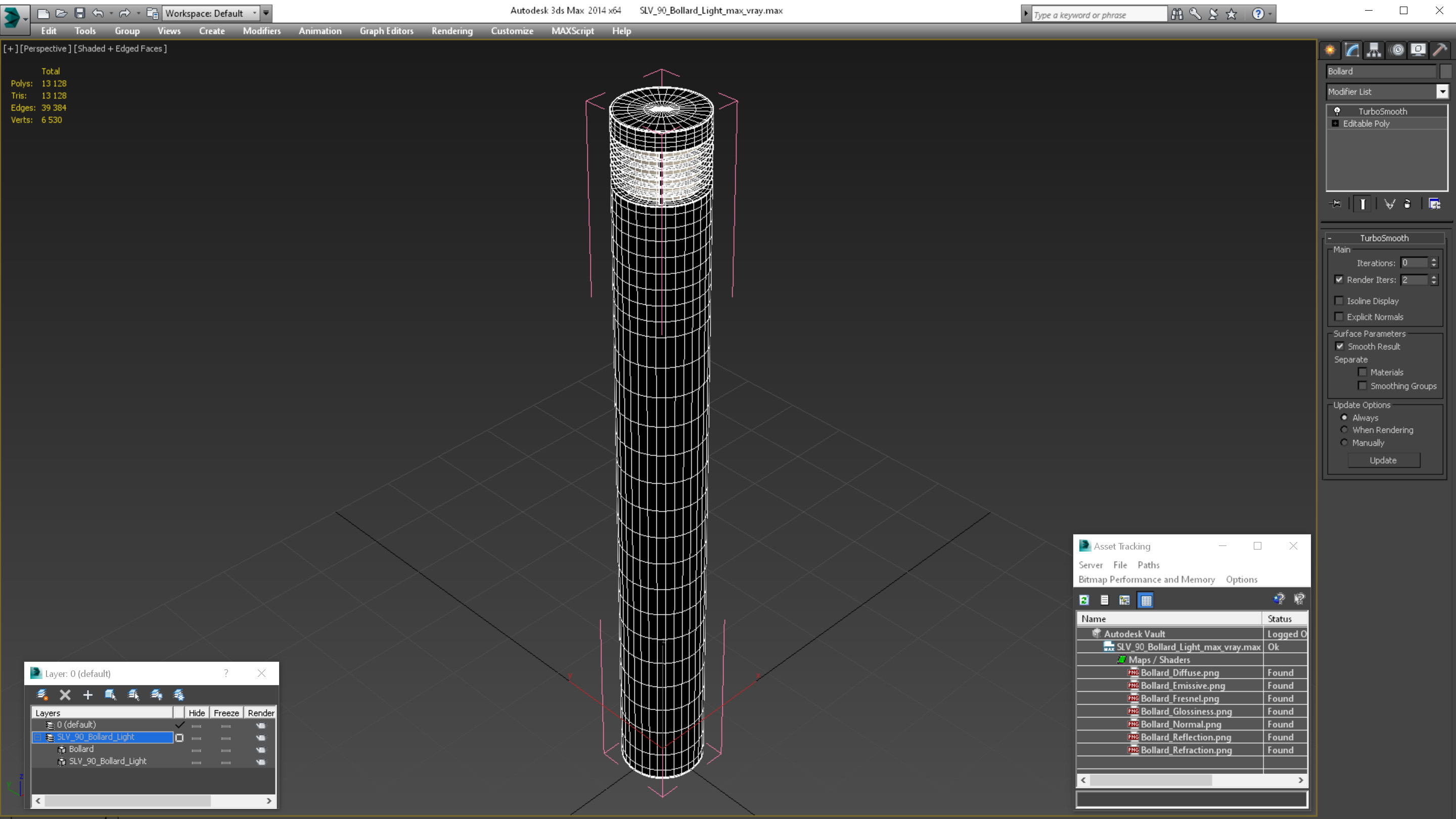The height and width of the screenshot is (819, 1456).
Task: Click Configure Modifier Sets icon
Action: (1435, 204)
